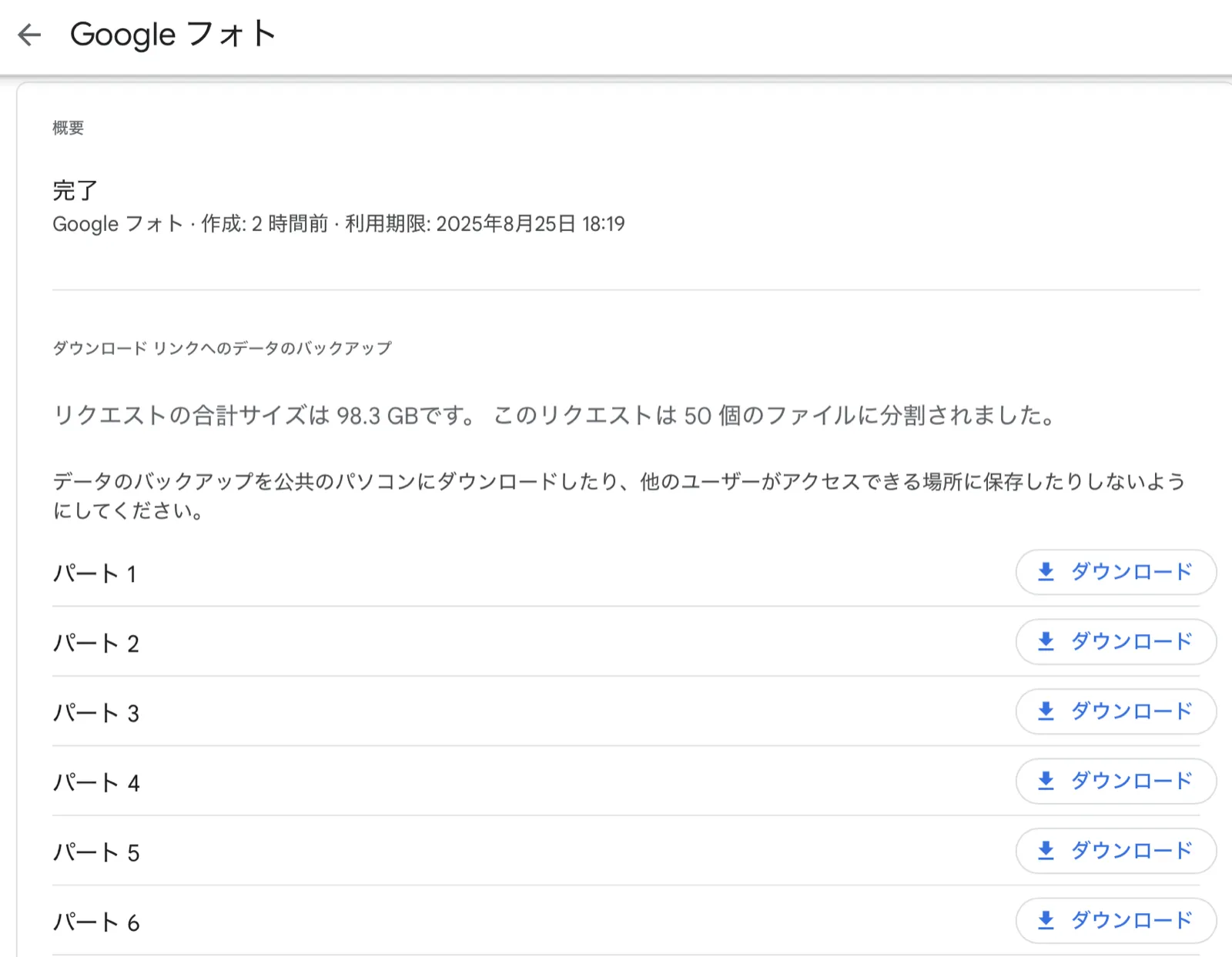The height and width of the screenshot is (957, 1232).
Task: Click the download icon for パート 5
Action: [1045, 851]
